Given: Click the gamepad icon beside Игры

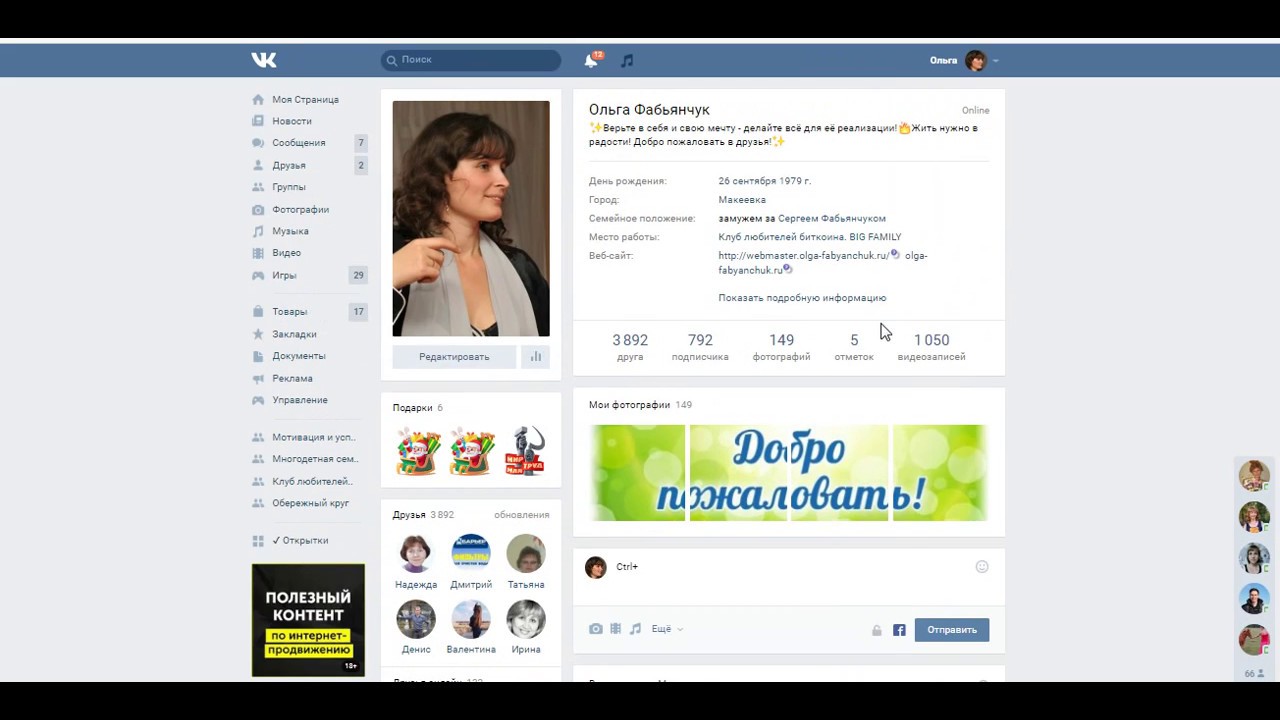Looking at the screenshot, I should pos(258,275).
